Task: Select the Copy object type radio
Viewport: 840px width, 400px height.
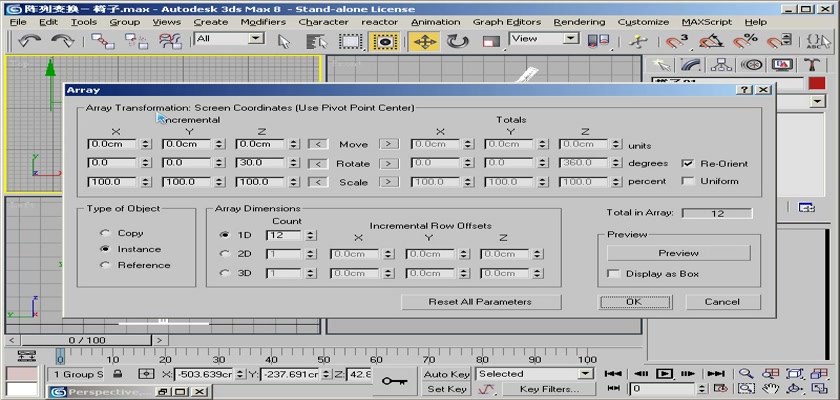Action: click(x=105, y=233)
